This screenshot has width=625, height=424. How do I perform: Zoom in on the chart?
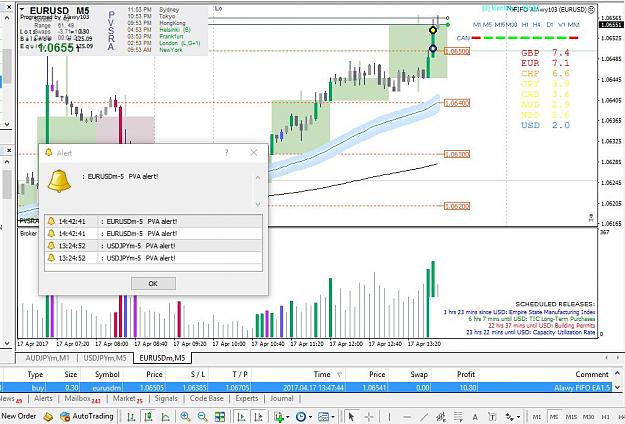[185, 417]
